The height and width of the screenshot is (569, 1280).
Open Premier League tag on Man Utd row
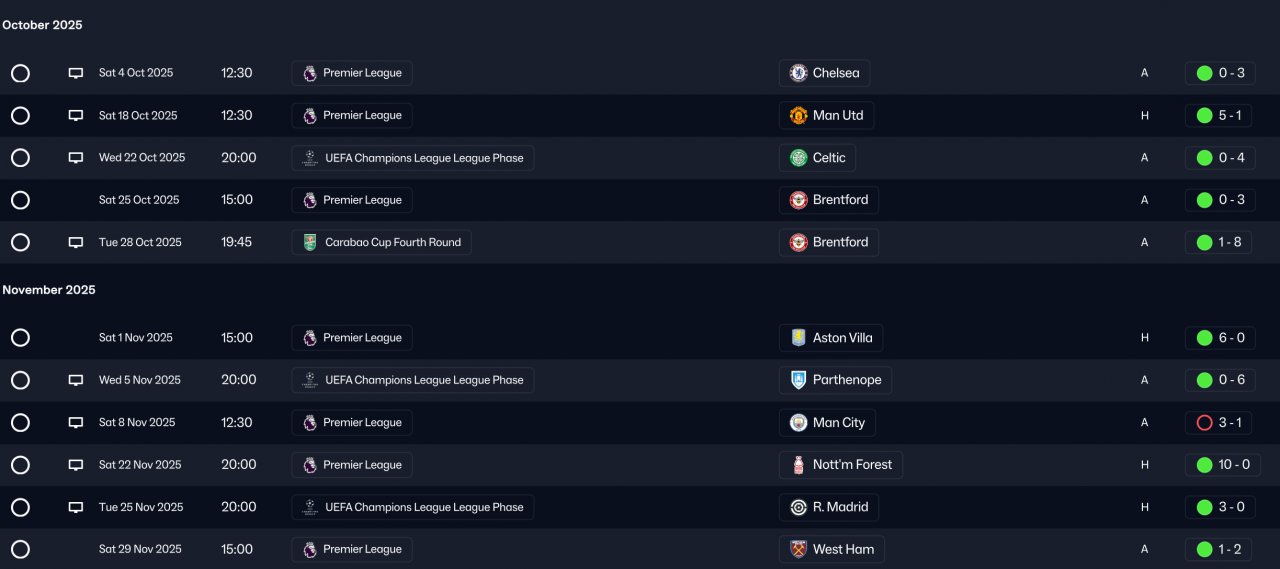coord(352,115)
